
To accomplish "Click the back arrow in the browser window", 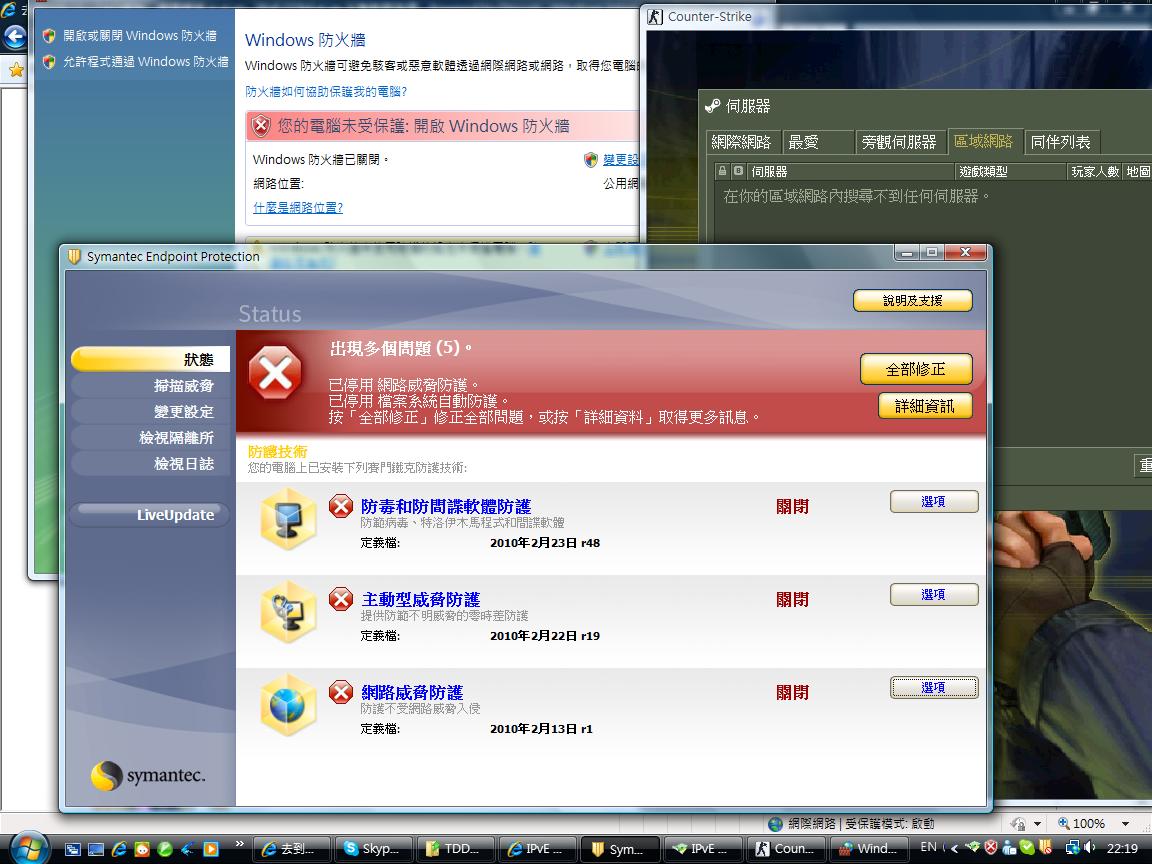I will point(14,38).
